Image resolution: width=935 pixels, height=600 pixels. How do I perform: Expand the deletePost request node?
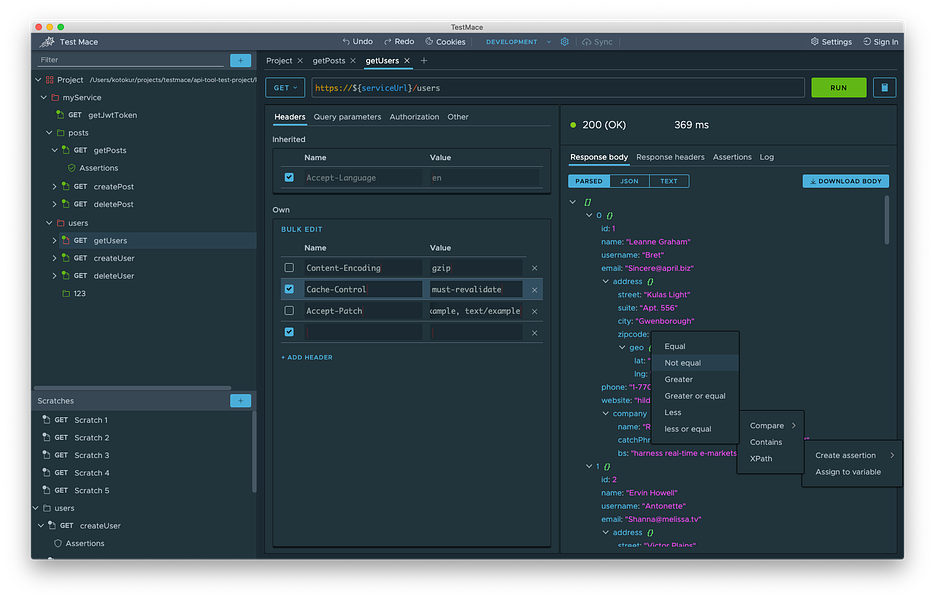coord(54,204)
